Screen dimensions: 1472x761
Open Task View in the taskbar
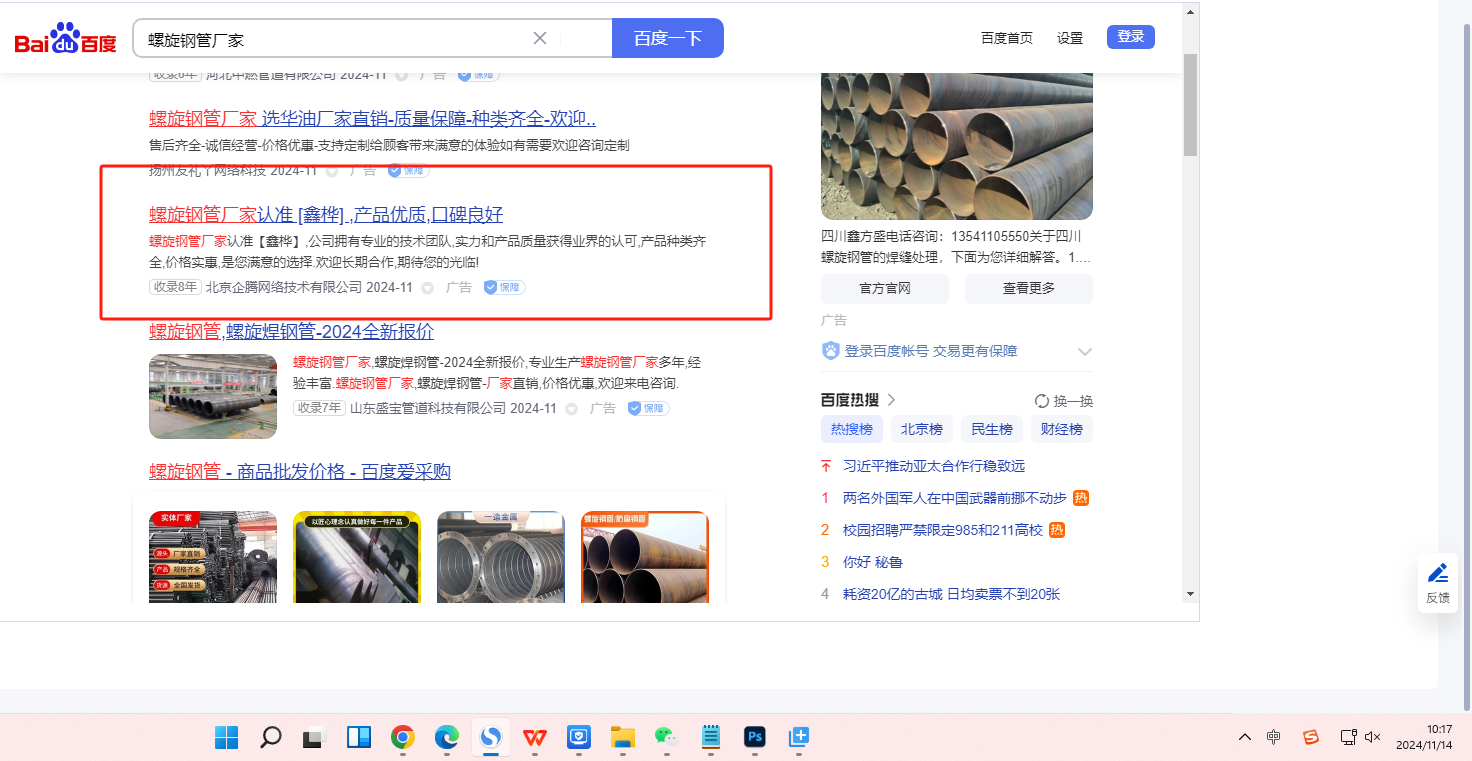pos(314,738)
